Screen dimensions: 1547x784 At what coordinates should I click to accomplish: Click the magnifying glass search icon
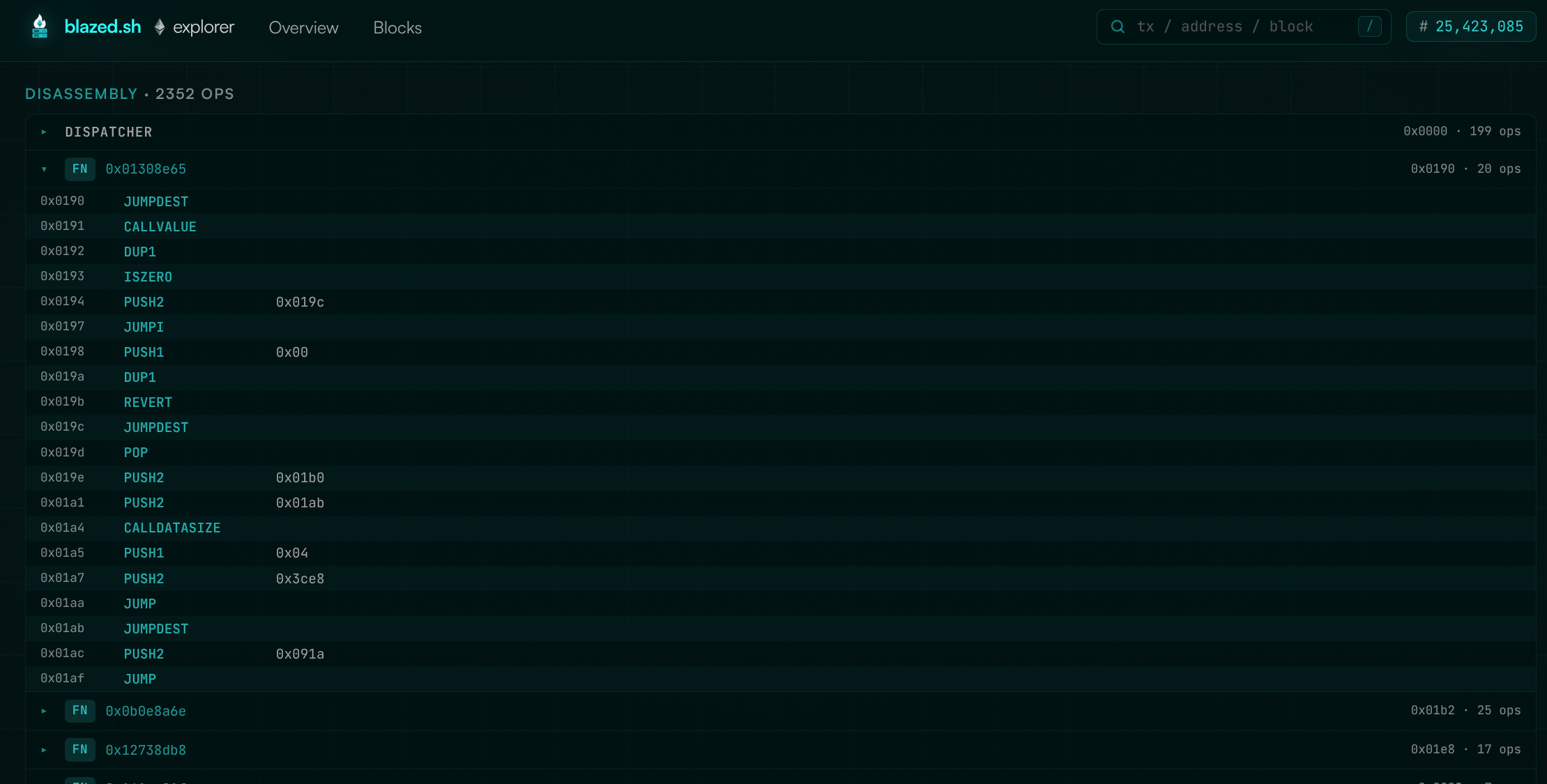tap(1118, 26)
